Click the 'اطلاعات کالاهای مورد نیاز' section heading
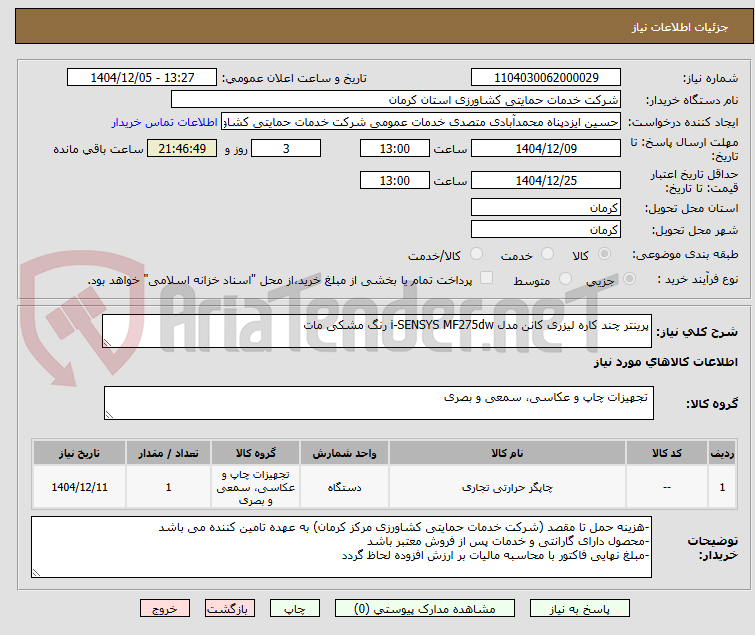The width and height of the screenshot is (755, 635). click(x=665, y=362)
